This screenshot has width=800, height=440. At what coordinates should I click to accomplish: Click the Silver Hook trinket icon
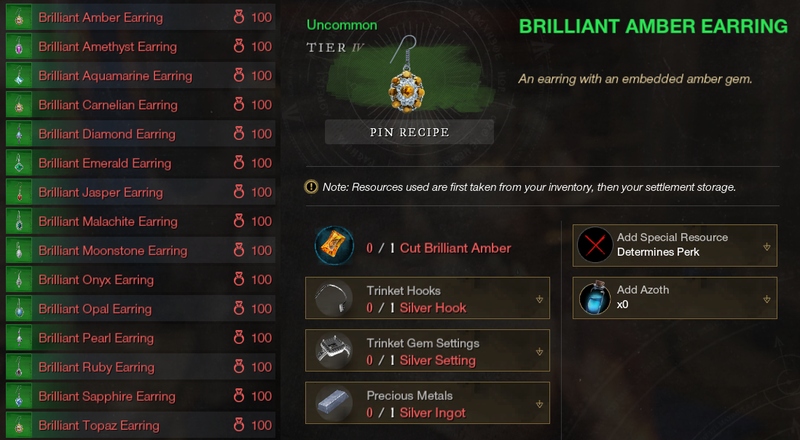[334, 299]
